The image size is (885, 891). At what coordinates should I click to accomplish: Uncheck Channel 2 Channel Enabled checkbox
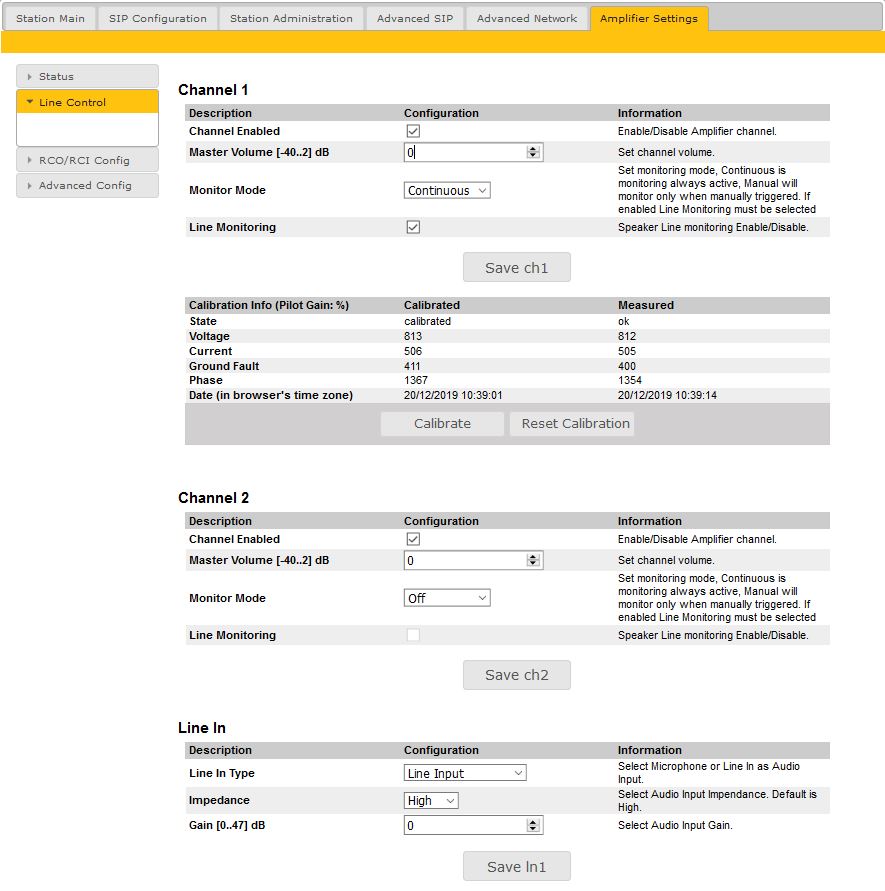pyautogui.click(x=413, y=539)
